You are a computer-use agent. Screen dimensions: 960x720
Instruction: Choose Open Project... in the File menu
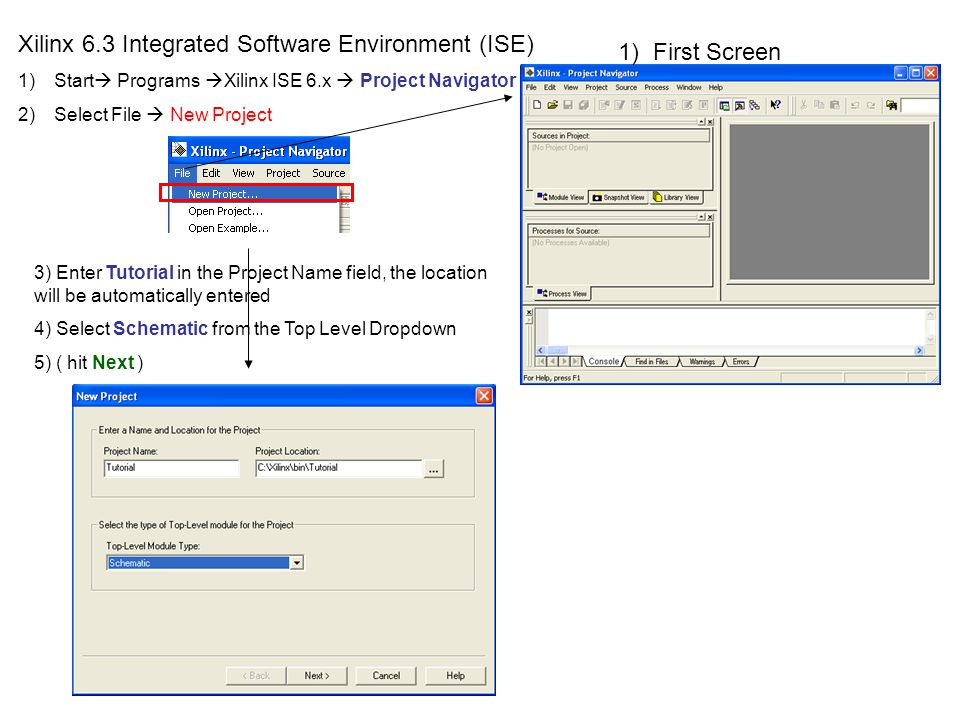click(x=225, y=211)
